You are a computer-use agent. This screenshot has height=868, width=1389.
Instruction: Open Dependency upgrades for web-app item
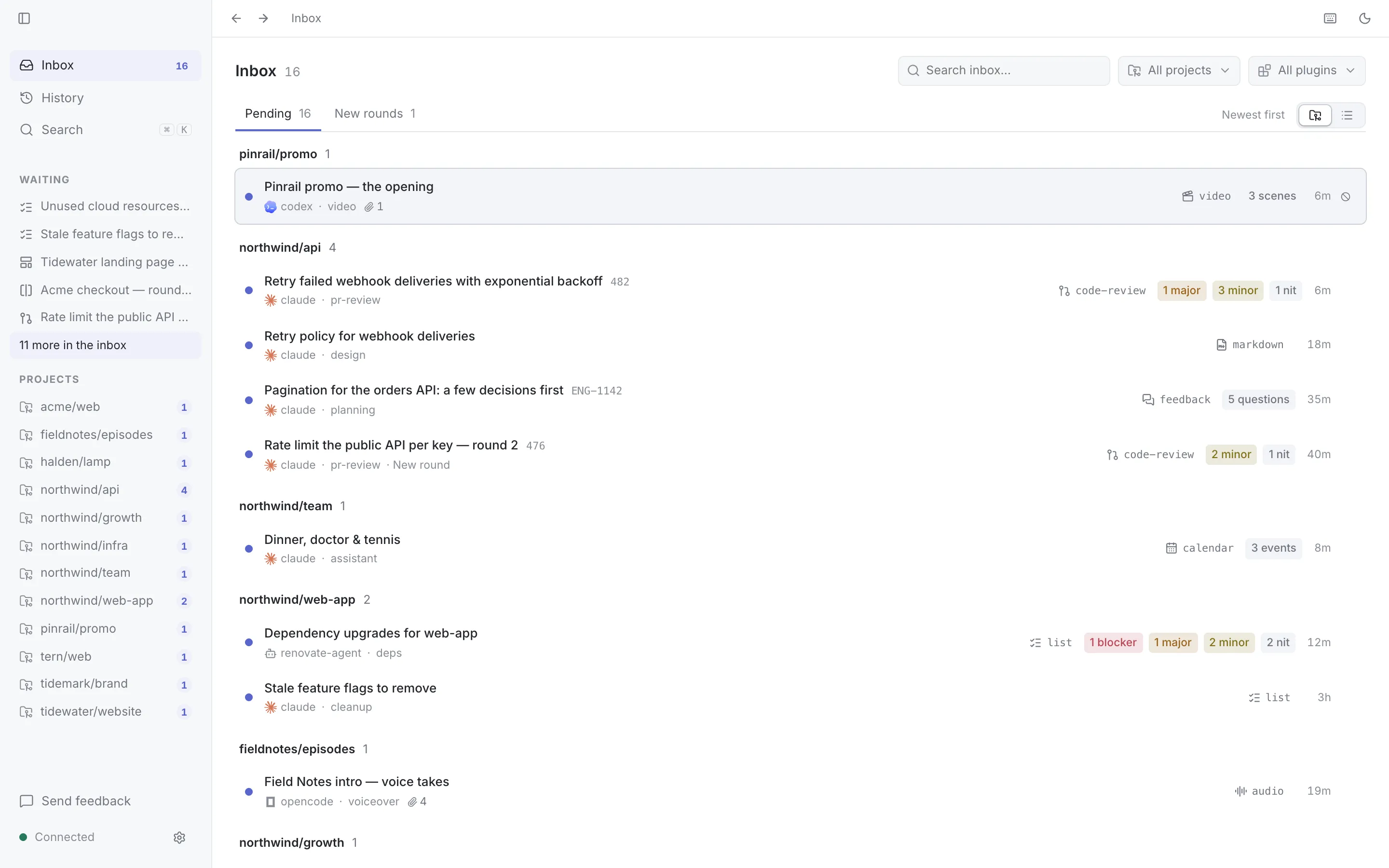pyautogui.click(x=800, y=642)
